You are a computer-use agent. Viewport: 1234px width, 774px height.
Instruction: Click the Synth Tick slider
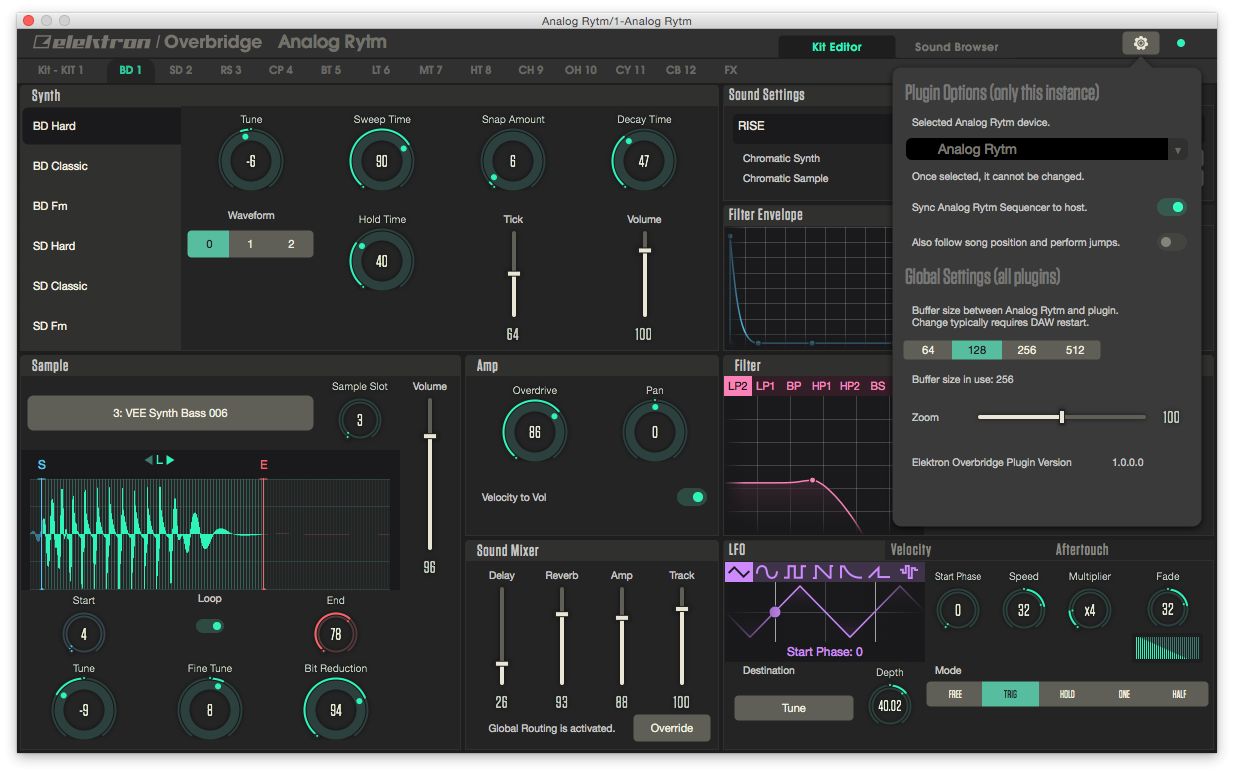click(513, 275)
